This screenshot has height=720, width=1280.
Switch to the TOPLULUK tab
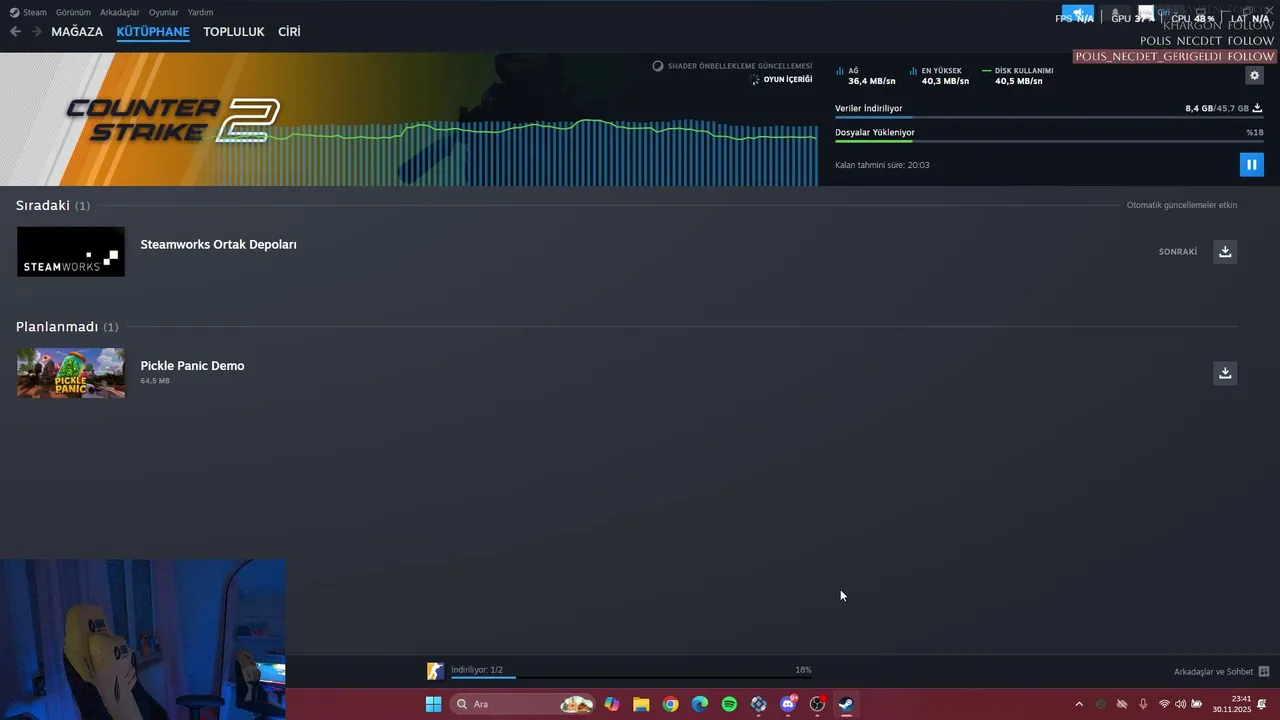pyautogui.click(x=234, y=32)
